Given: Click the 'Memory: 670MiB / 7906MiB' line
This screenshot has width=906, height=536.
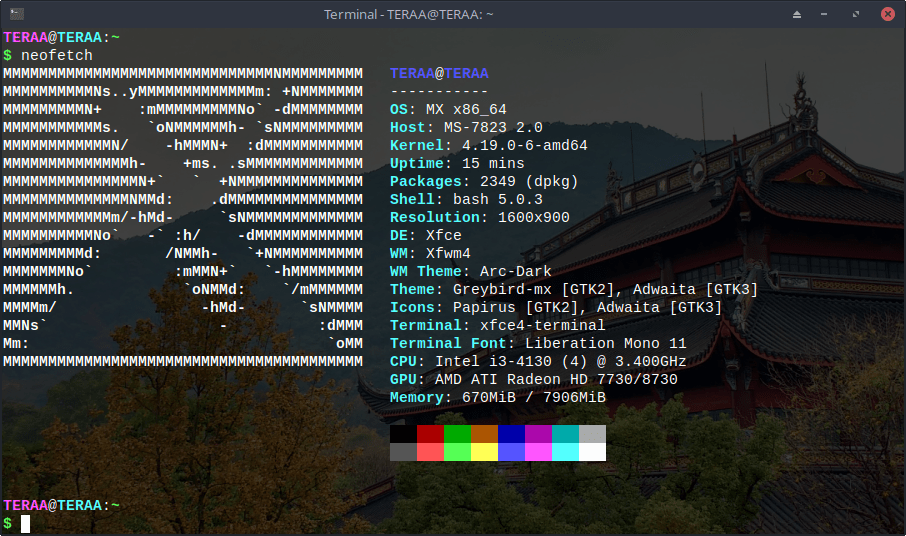Looking at the screenshot, I should click(498, 397).
